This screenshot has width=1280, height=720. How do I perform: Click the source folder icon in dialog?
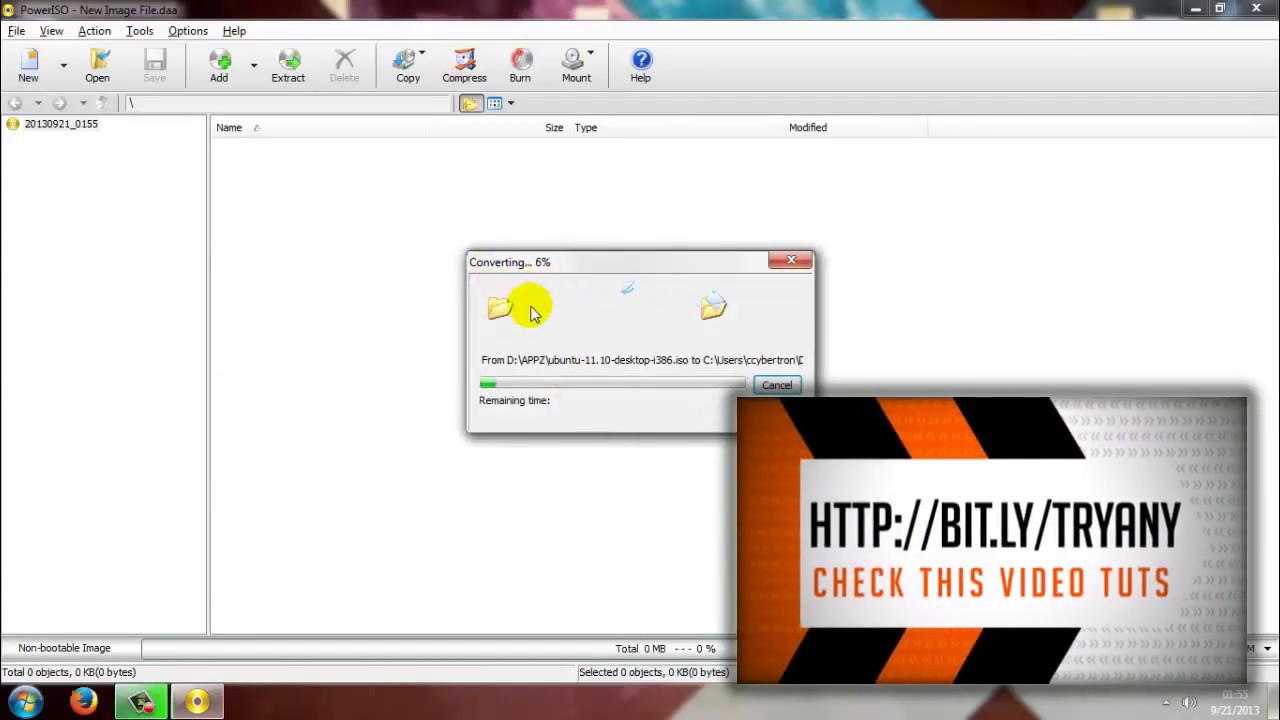point(500,307)
